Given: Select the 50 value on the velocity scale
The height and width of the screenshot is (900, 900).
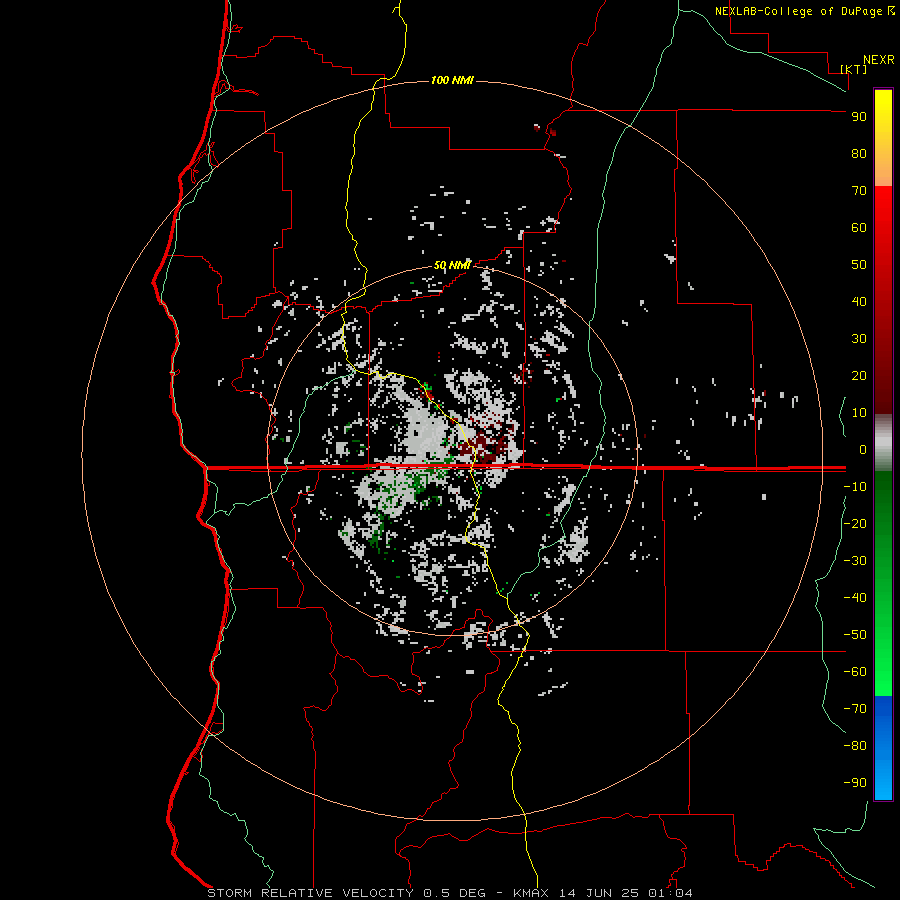Looking at the screenshot, I should coord(859,265).
